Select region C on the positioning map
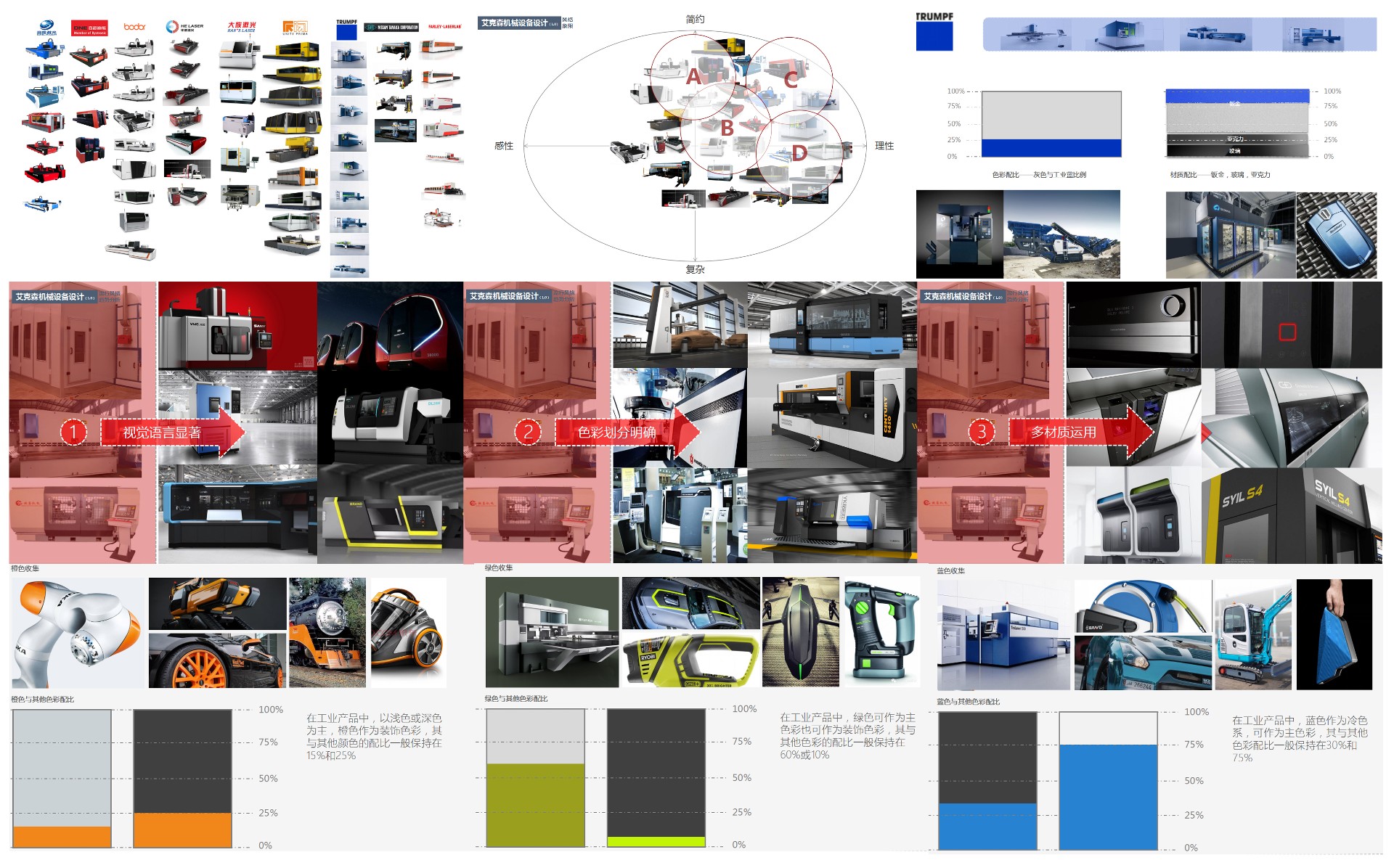The width and height of the screenshot is (1394, 868). [x=791, y=80]
